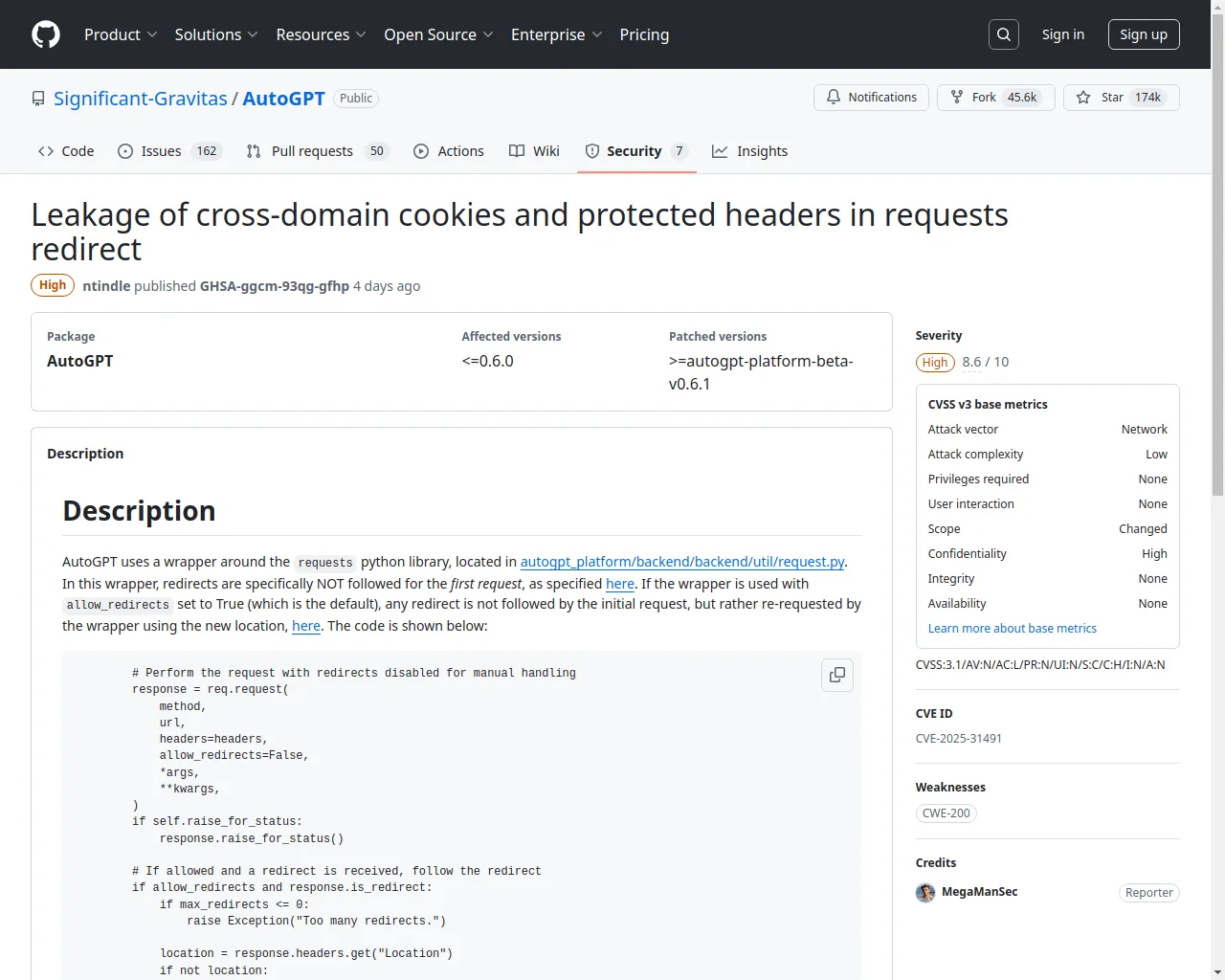Viewport: 1225px width, 980px height.
Task: Click the Wiki open-book icon
Action: click(x=517, y=151)
